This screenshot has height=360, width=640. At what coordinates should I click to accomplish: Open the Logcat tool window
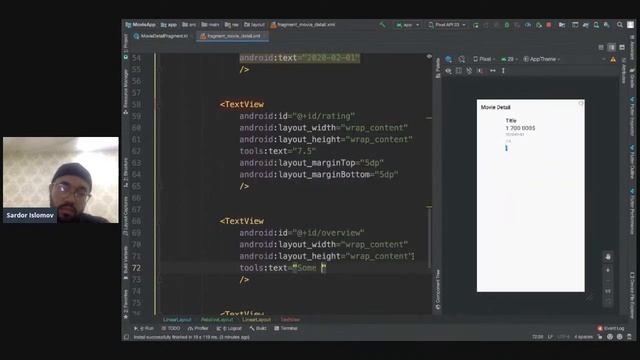(x=229, y=328)
